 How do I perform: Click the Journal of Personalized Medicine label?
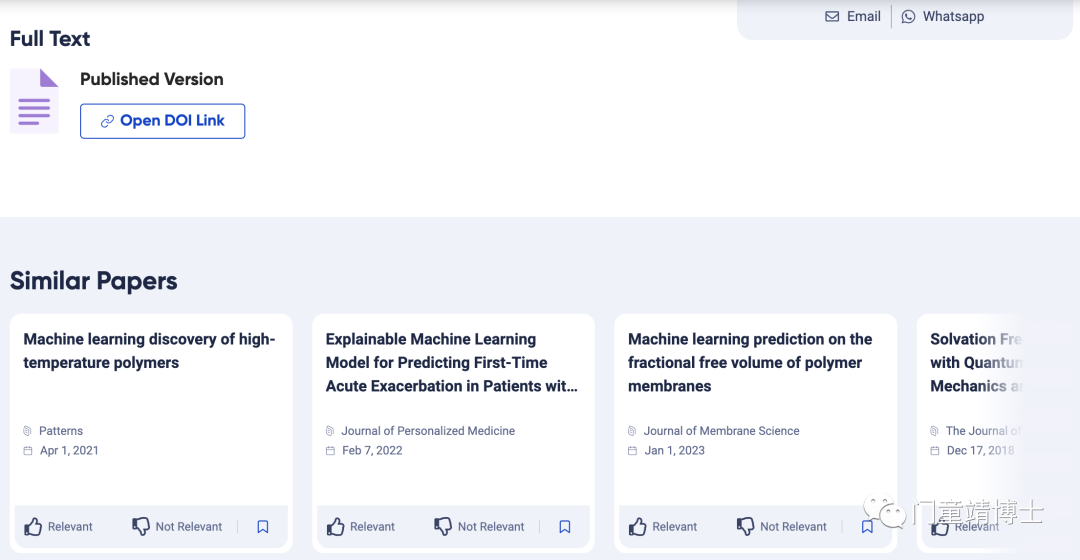click(x=428, y=431)
